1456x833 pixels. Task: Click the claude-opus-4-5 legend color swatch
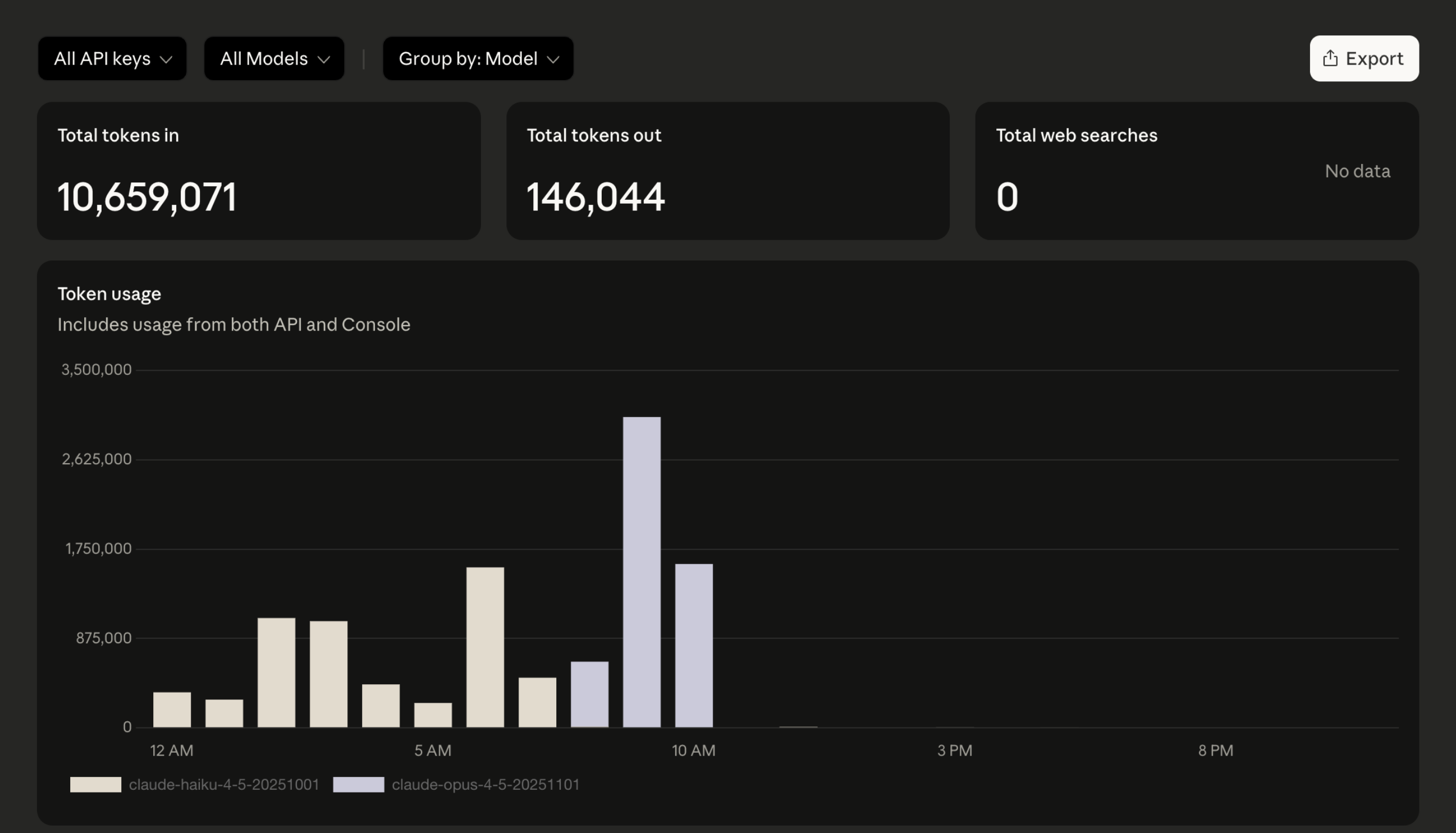[358, 784]
